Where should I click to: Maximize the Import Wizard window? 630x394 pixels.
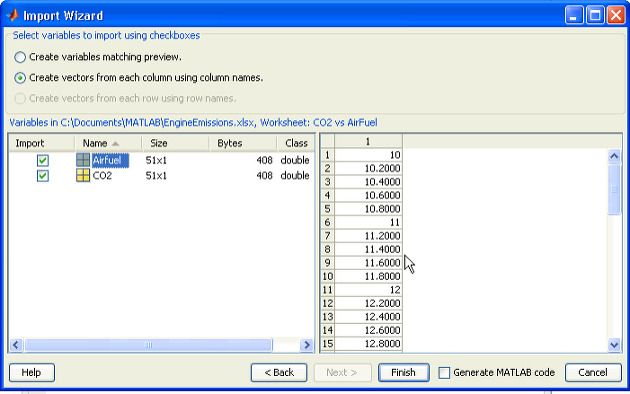pos(595,15)
